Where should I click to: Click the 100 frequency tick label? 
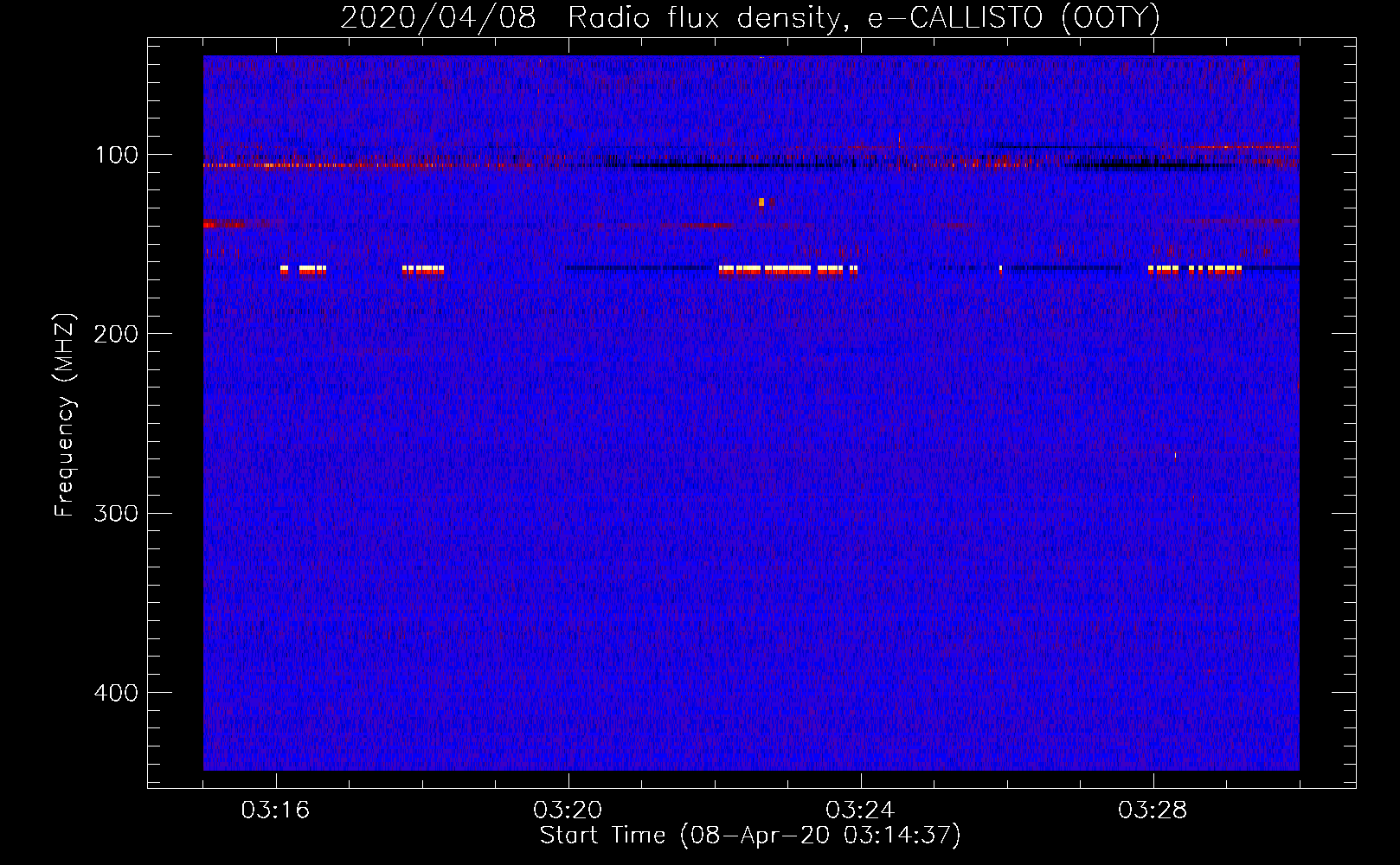point(117,155)
